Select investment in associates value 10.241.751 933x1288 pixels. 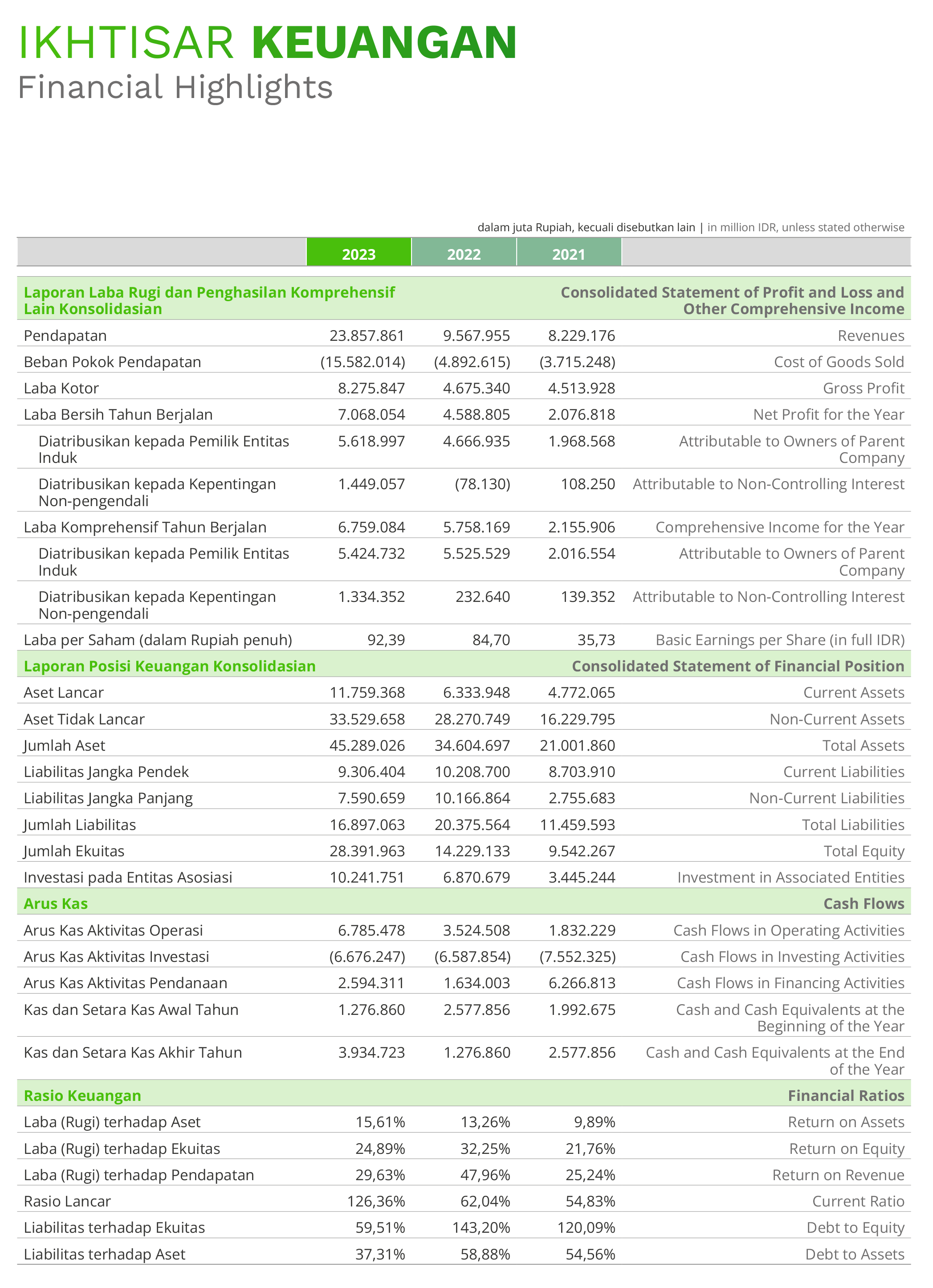(x=367, y=878)
